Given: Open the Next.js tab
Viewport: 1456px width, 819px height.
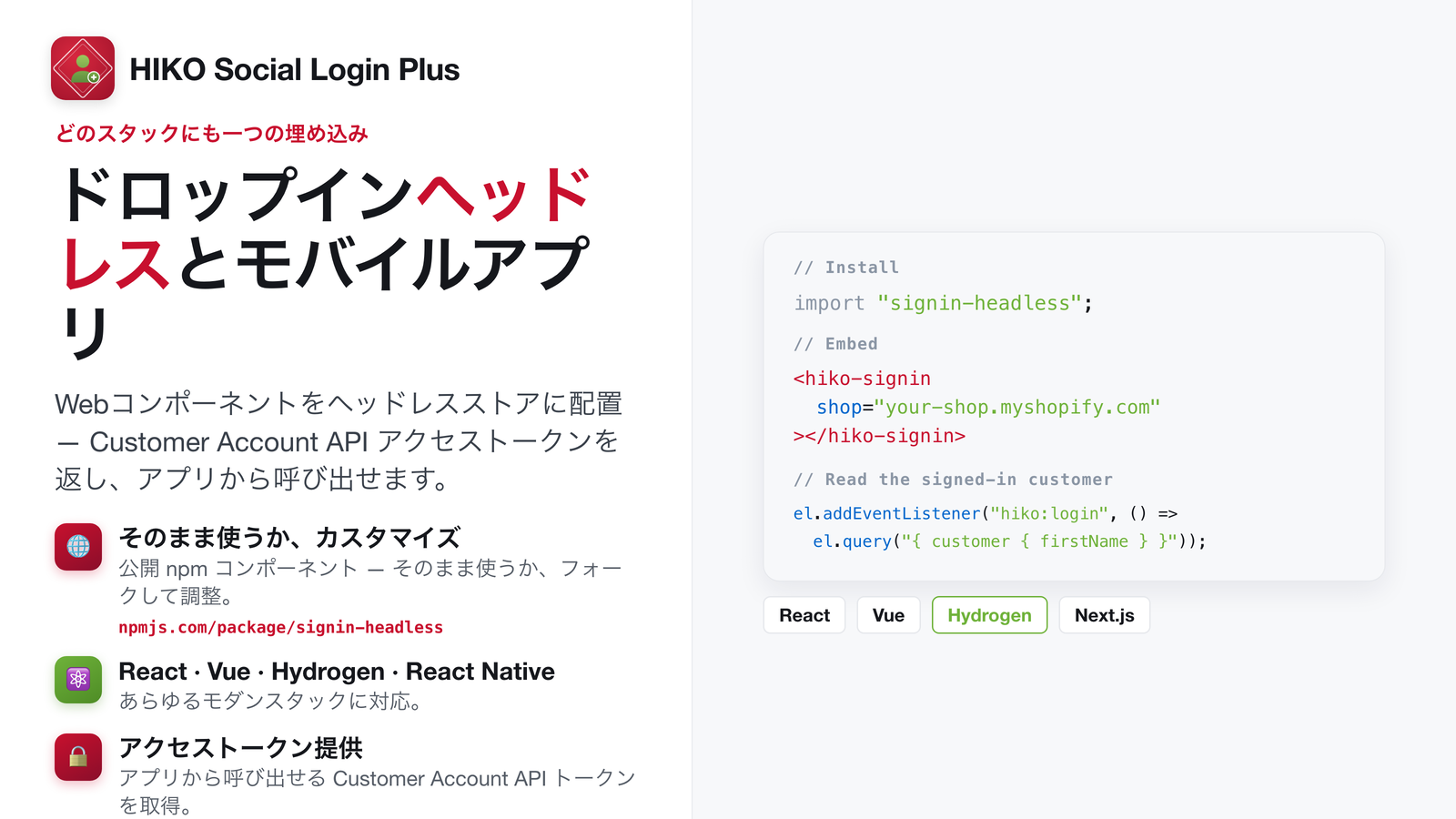Looking at the screenshot, I should [1104, 615].
